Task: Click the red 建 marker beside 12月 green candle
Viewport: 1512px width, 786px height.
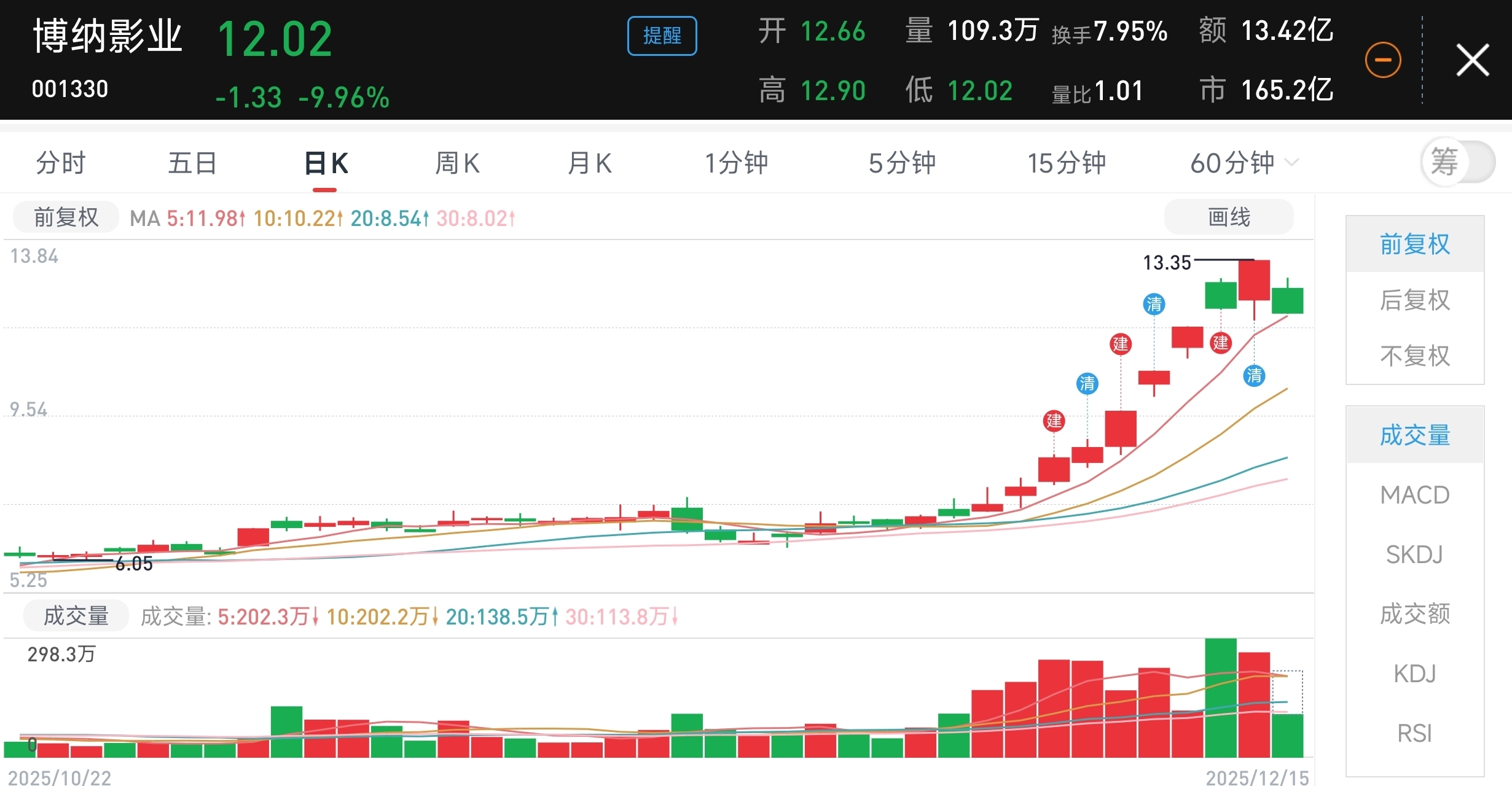Action: click(x=1220, y=343)
